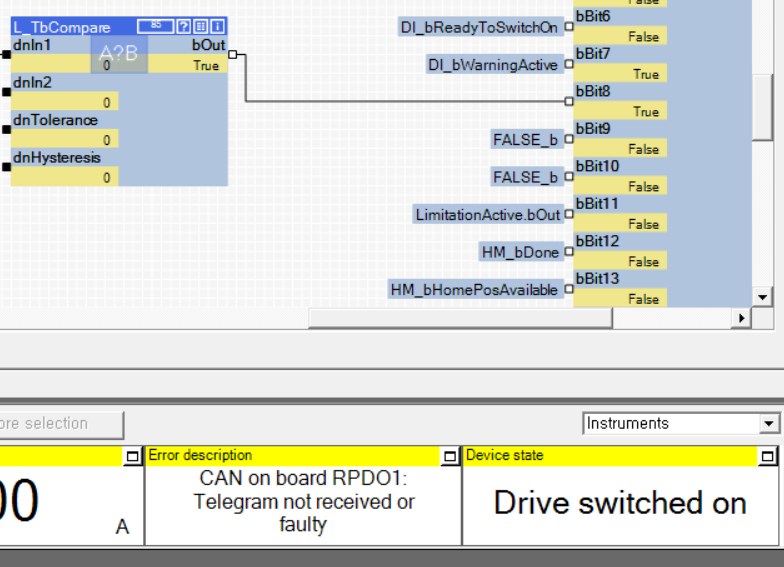
Task: Click bBit6 port next to DI_bReadyToSwitchOn
Action: click(568, 26)
